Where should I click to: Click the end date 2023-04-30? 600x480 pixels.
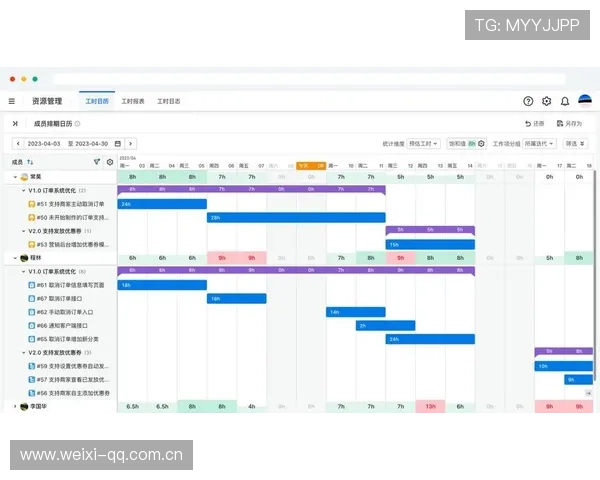91,144
